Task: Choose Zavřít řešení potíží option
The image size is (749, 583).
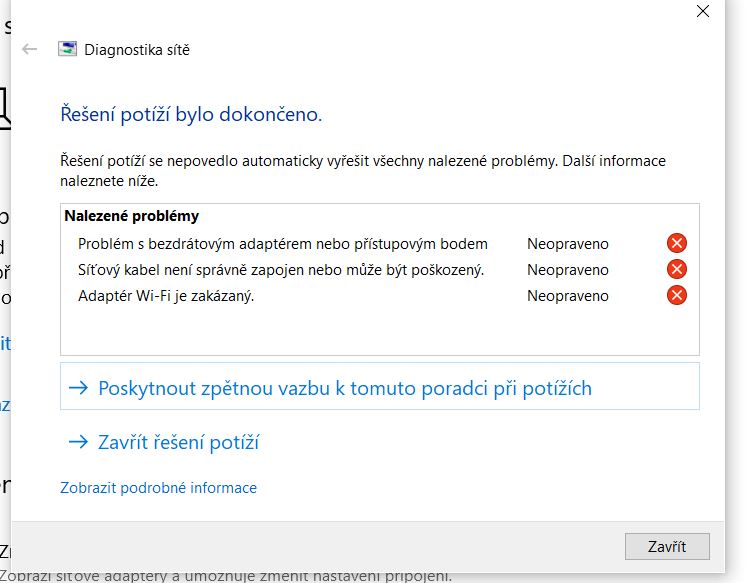Action: [x=178, y=441]
